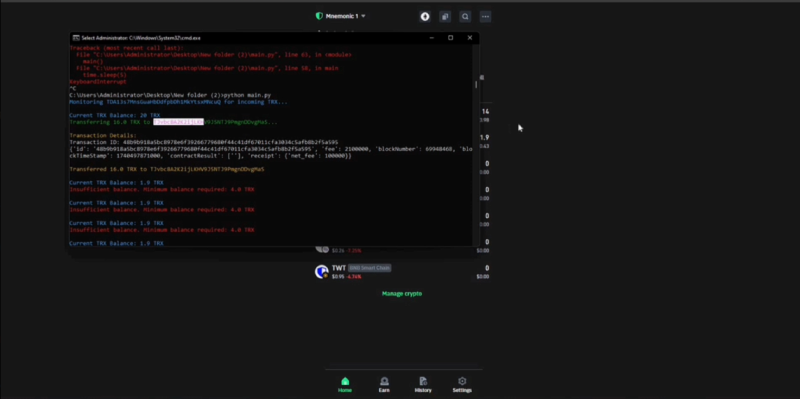Click the cmd window vertical scrollbar thumb
The image size is (800, 399).
(x=476, y=85)
